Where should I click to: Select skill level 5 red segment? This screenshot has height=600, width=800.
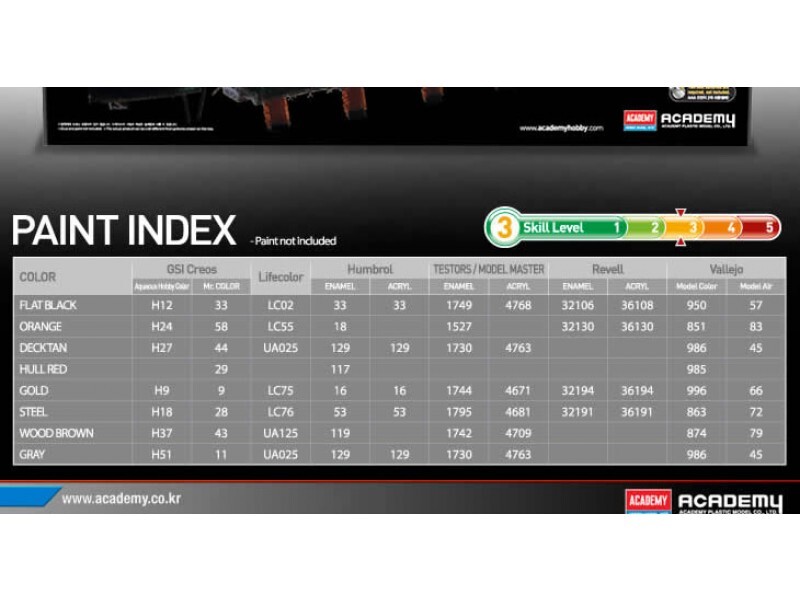(762, 228)
